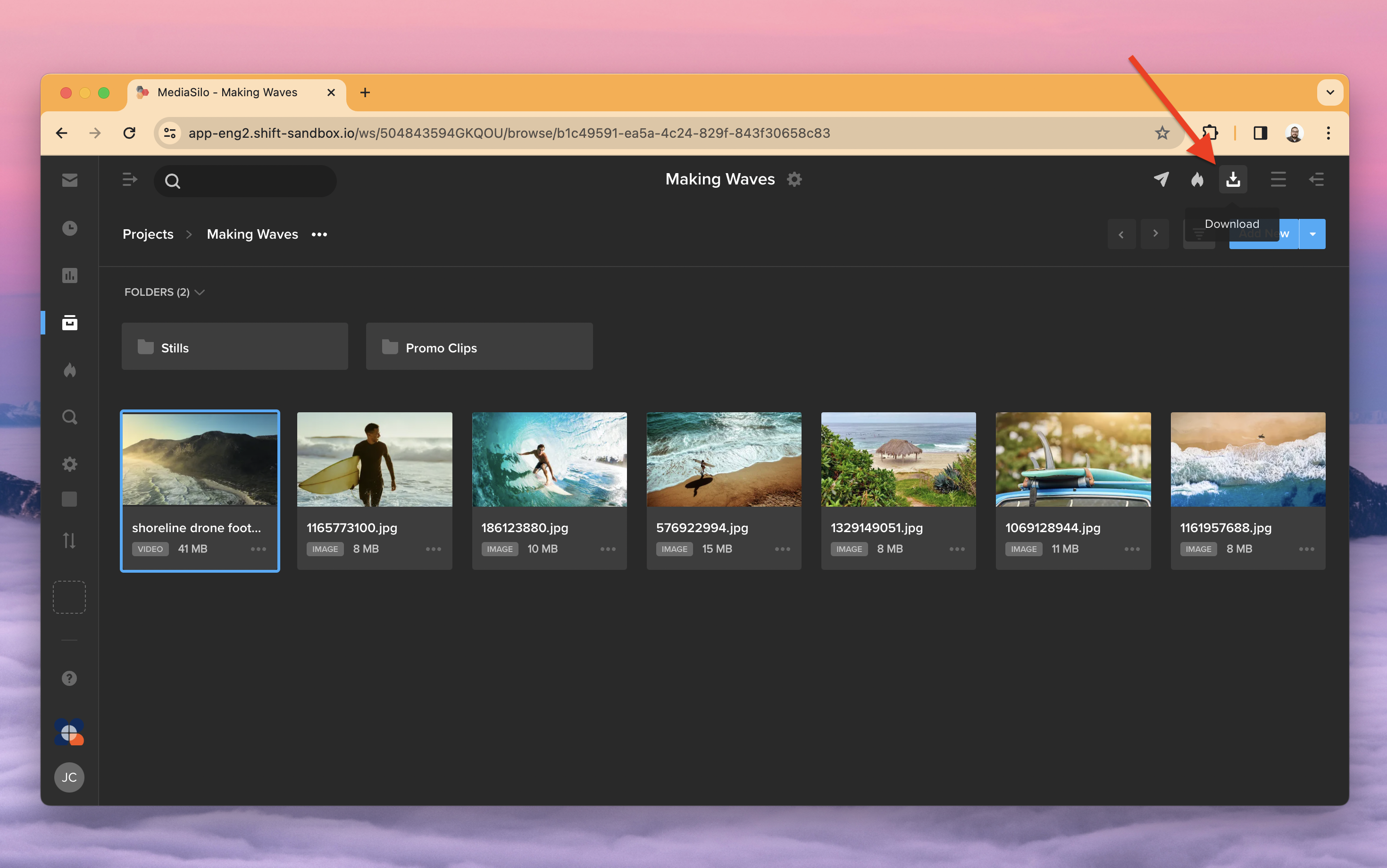
Task: Open the Promo Clips folder
Action: click(x=479, y=346)
